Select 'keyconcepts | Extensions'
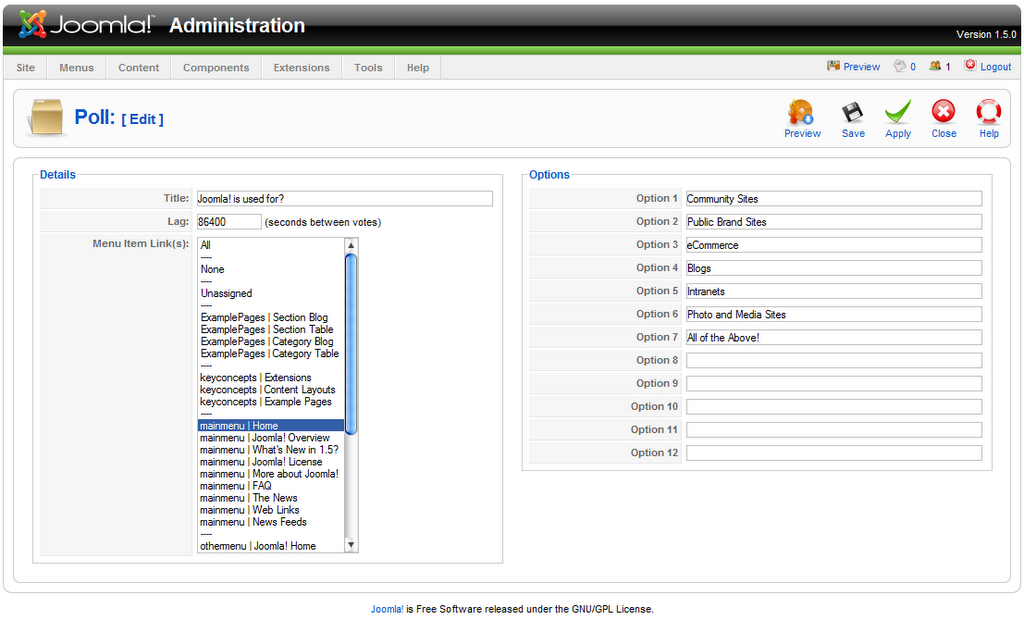Screen dimensions: 1024x620 coord(271,378)
